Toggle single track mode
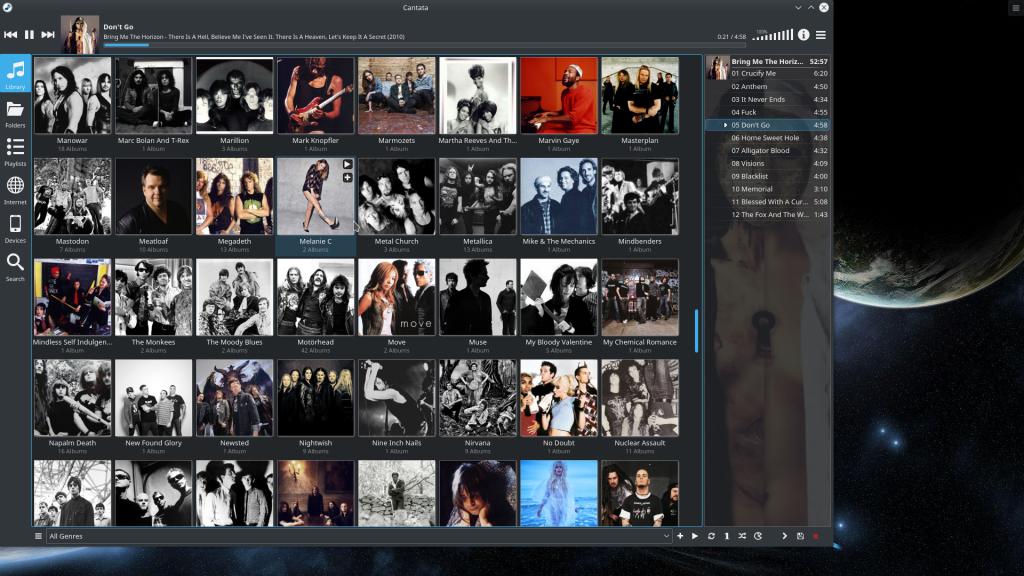Image resolution: width=1024 pixels, height=576 pixels. pos(727,536)
